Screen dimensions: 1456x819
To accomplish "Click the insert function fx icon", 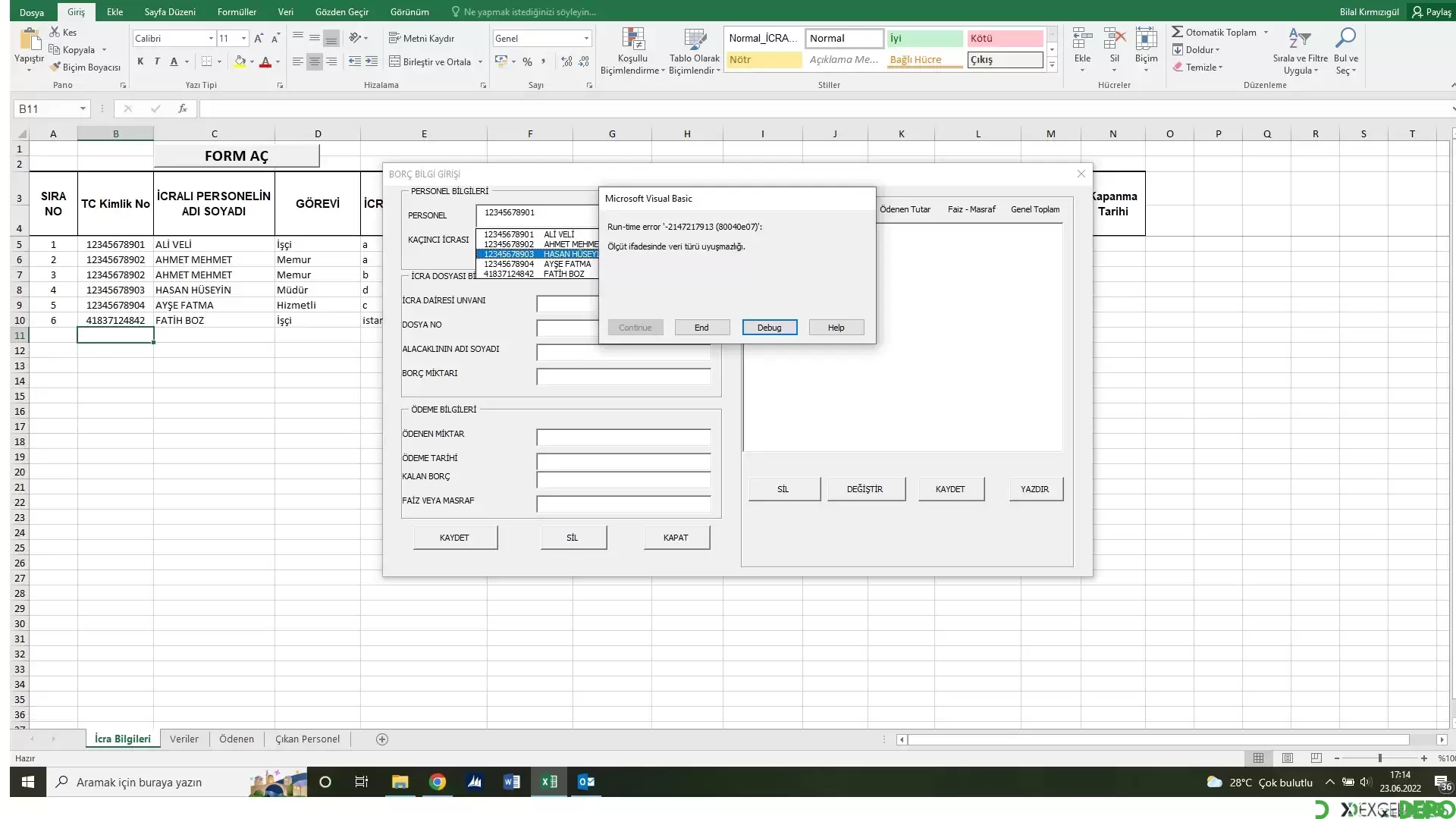I will click(x=183, y=108).
